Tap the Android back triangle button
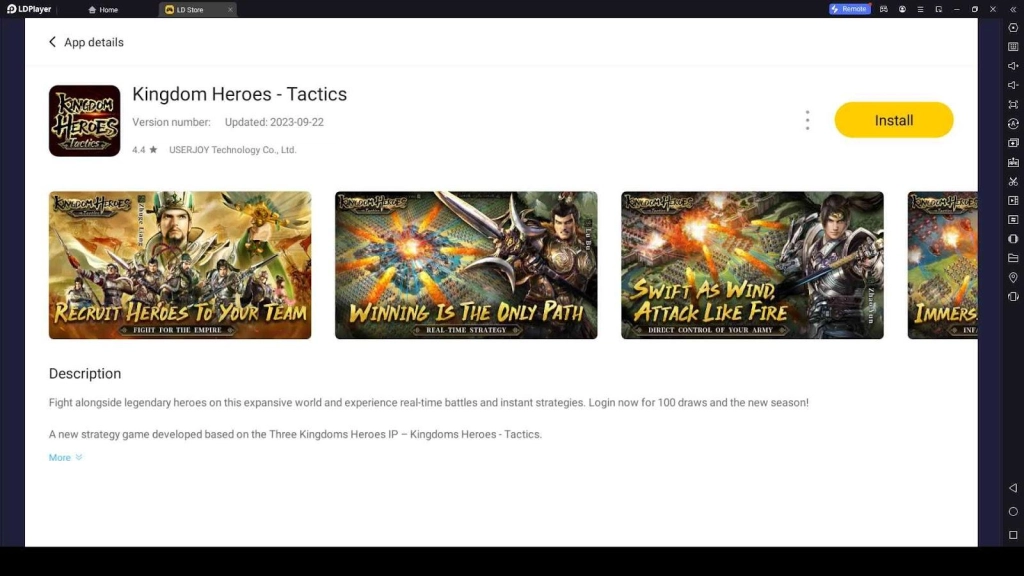 tap(1013, 488)
